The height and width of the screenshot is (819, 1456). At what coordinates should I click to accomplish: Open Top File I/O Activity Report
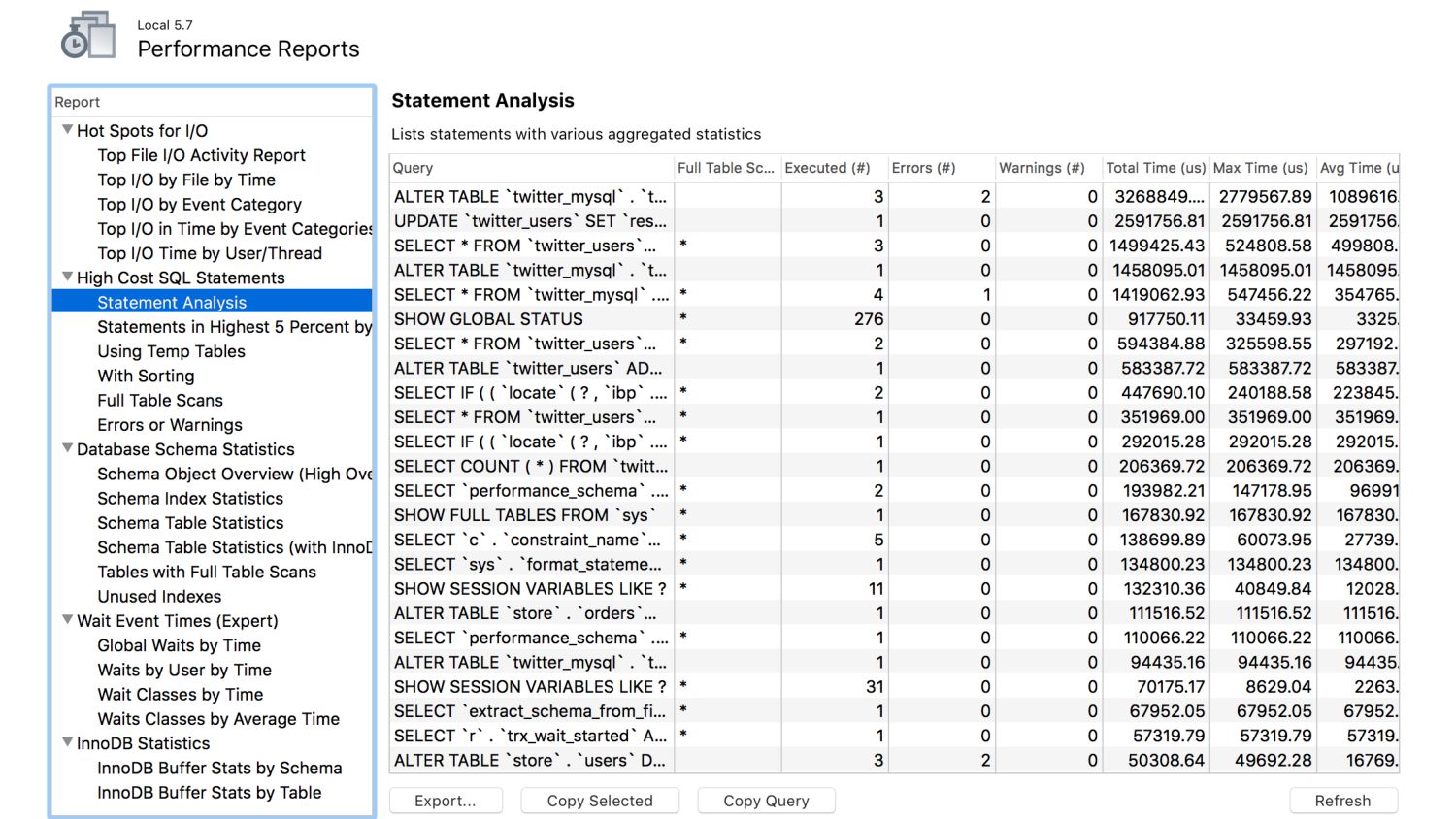click(201, 155)
